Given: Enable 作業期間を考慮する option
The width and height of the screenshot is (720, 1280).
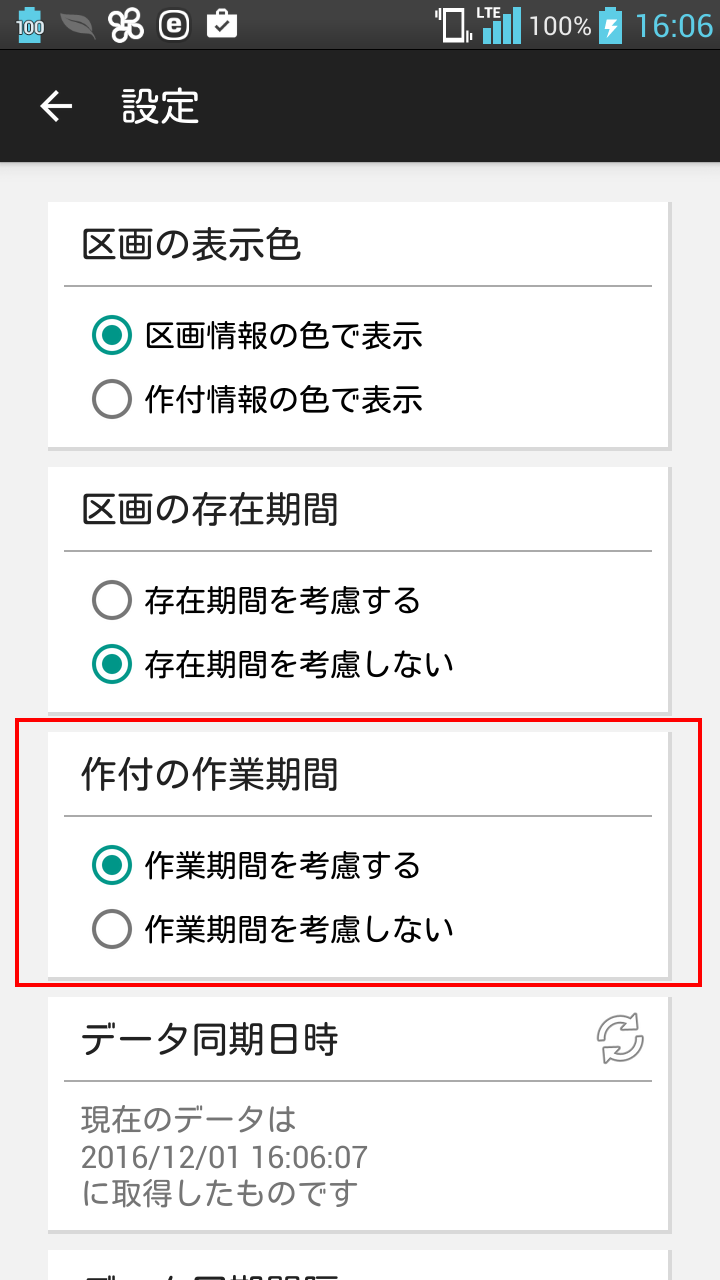Looking at the screenshot, I should [112, 865].
